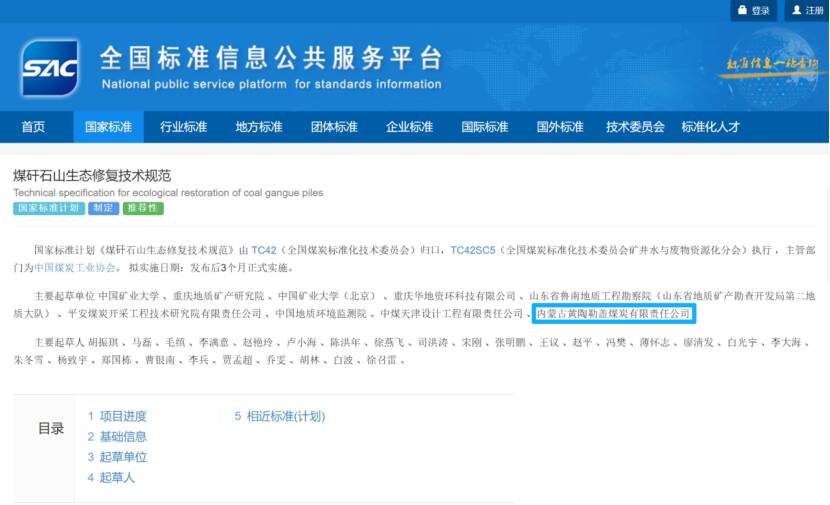Jump to 起草单位 section in contents
Screen dimensions: 830x505
[117, 457]
